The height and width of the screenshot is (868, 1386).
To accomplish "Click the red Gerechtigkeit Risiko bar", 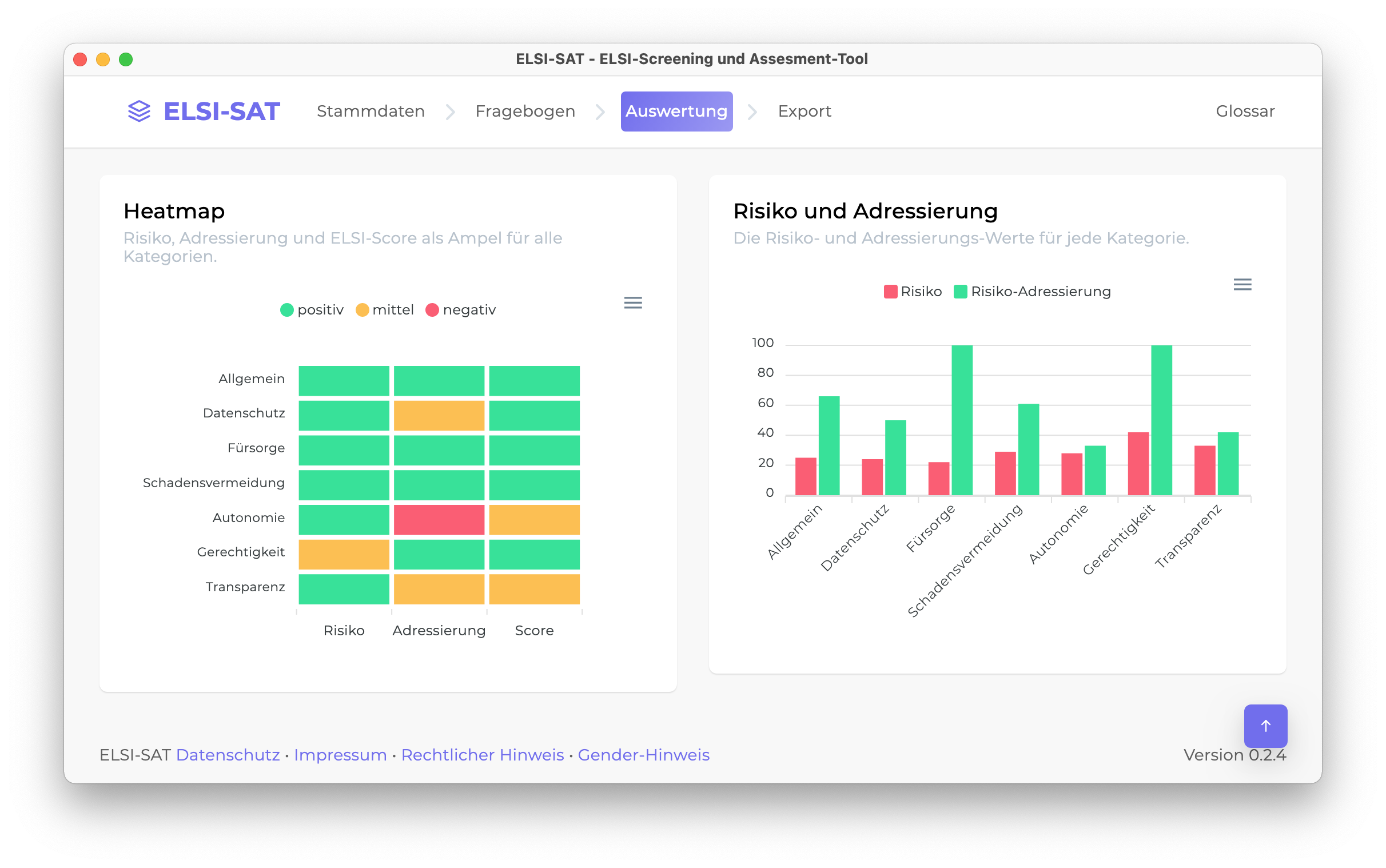I will pos(1138,464).
